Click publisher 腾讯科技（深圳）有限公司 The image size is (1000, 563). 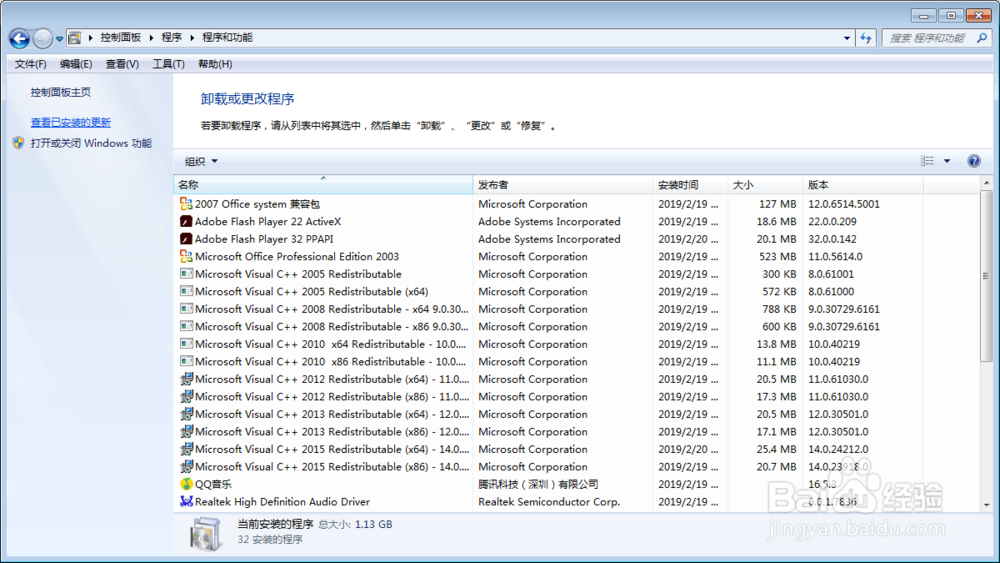[x=538, y=485]
